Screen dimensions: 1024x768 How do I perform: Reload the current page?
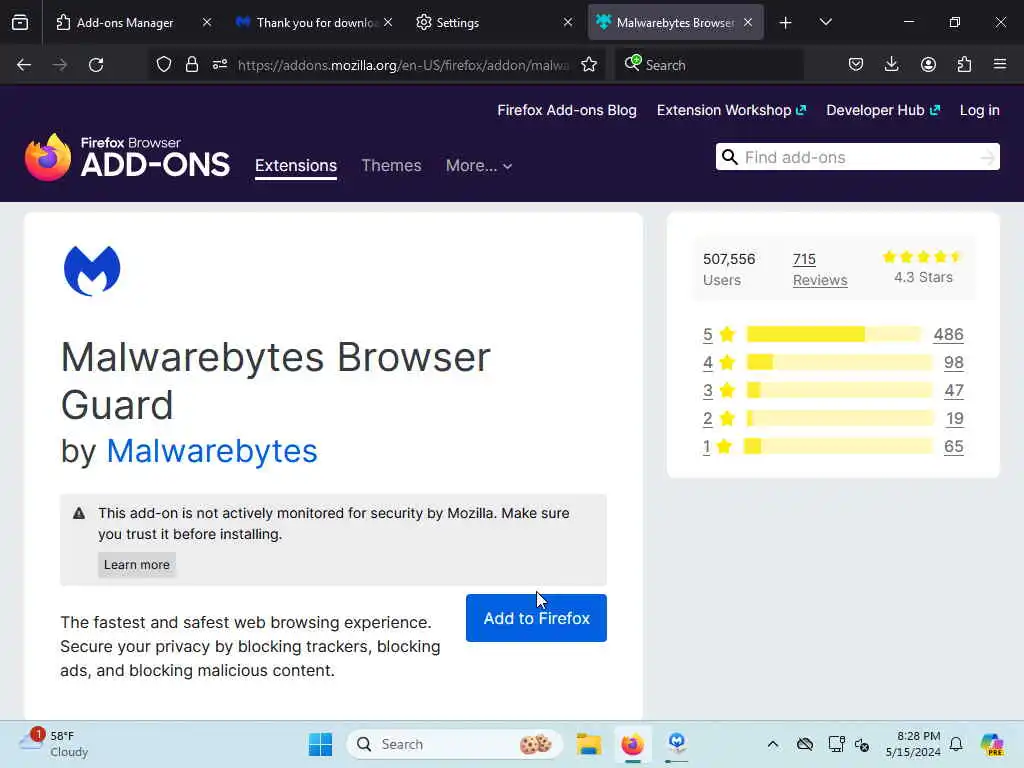coord(96,65)
